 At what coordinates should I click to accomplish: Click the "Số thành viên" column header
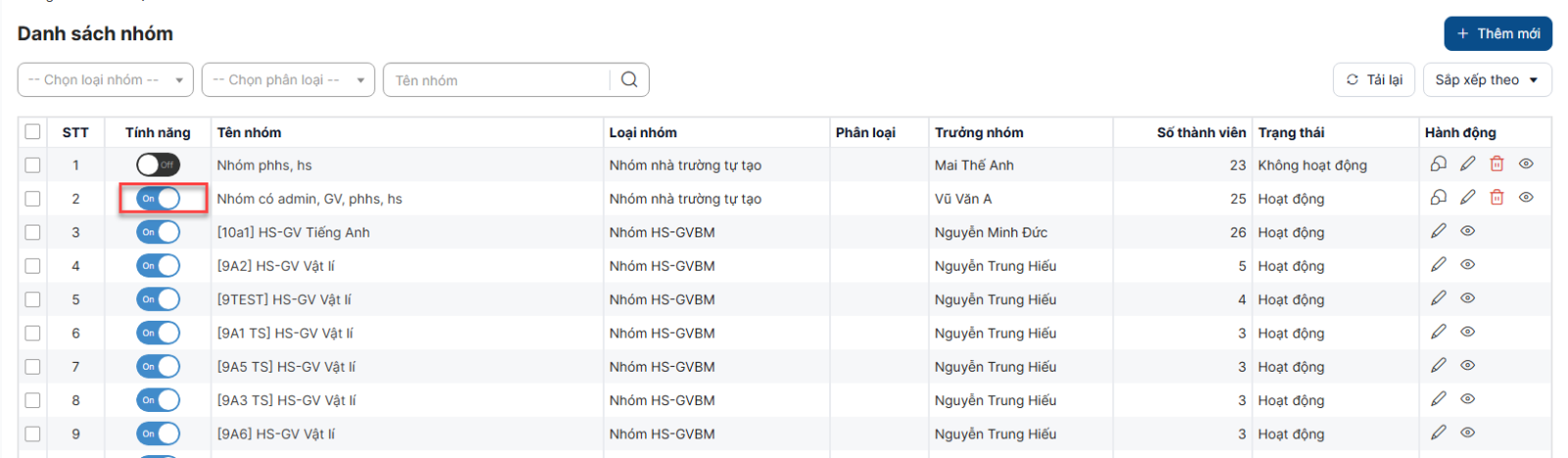(1200, 132)
